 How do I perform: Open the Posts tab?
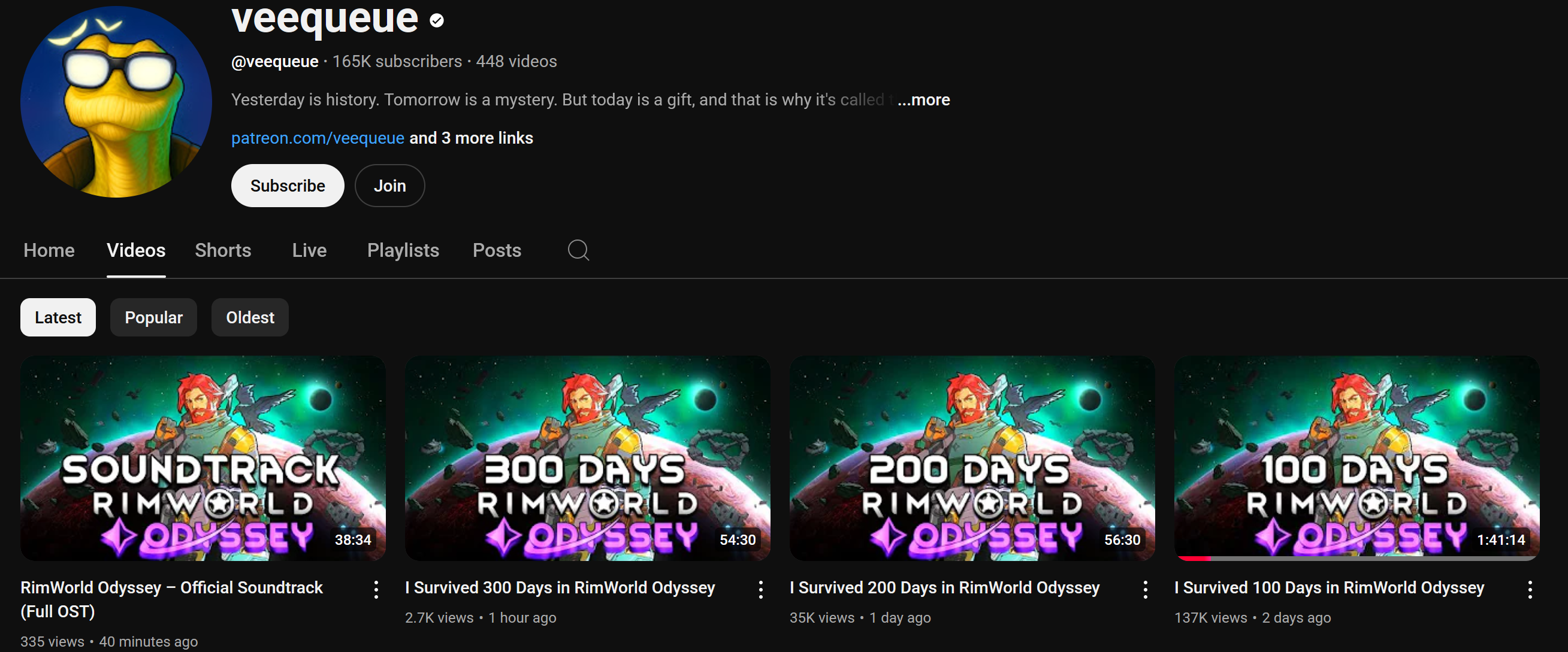497,250
